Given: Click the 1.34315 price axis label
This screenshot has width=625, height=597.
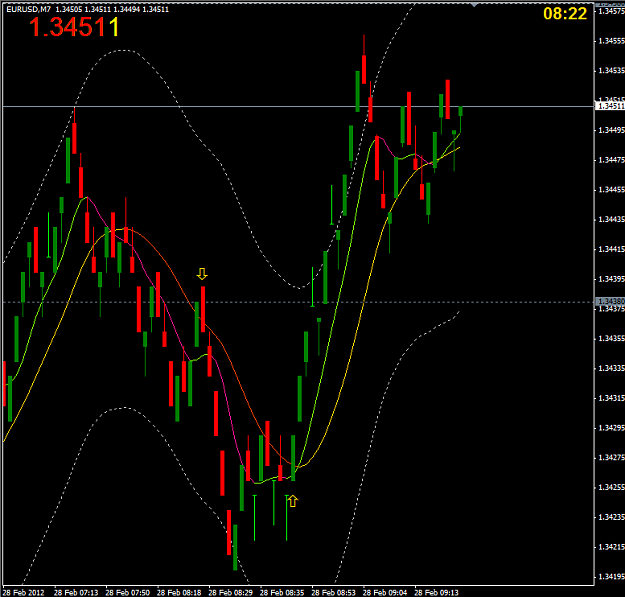Looking at the screenshot, I should (611, 398).
